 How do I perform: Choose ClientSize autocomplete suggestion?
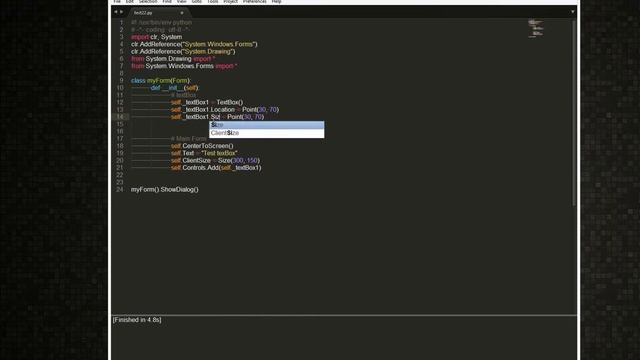click(267, 133)
